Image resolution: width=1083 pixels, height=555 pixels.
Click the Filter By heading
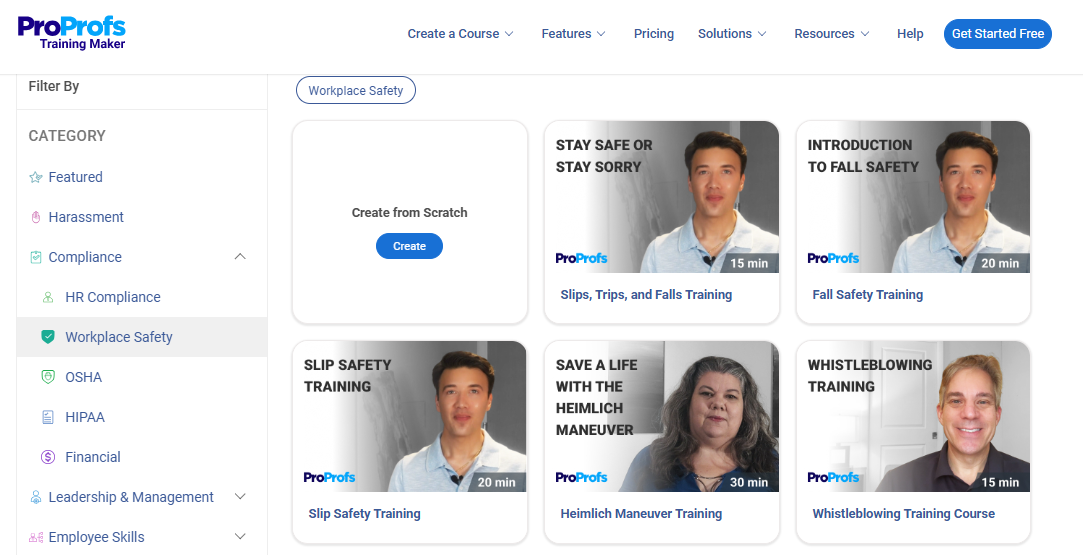[54, 86]
